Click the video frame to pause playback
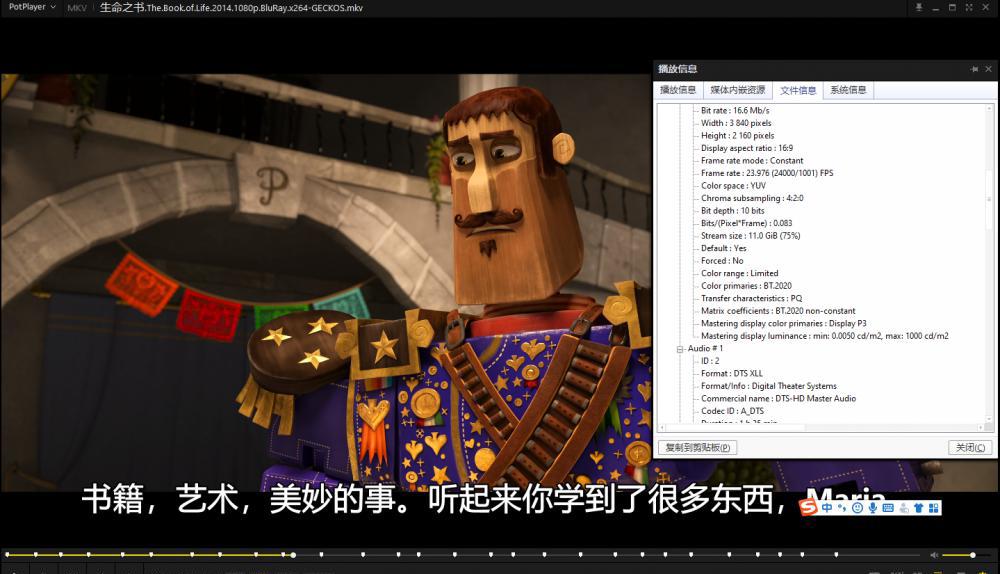The image size is (1000, 574). click(325, 281)
